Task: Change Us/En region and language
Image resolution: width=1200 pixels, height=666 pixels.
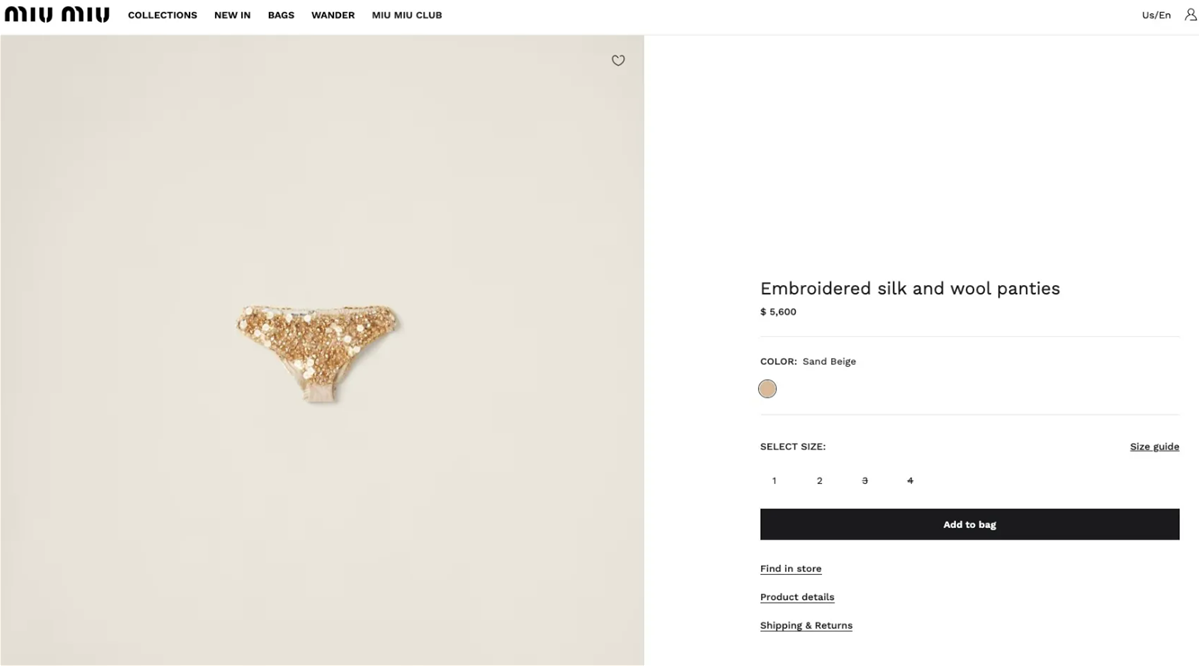Action: (x=1156, y=15)
